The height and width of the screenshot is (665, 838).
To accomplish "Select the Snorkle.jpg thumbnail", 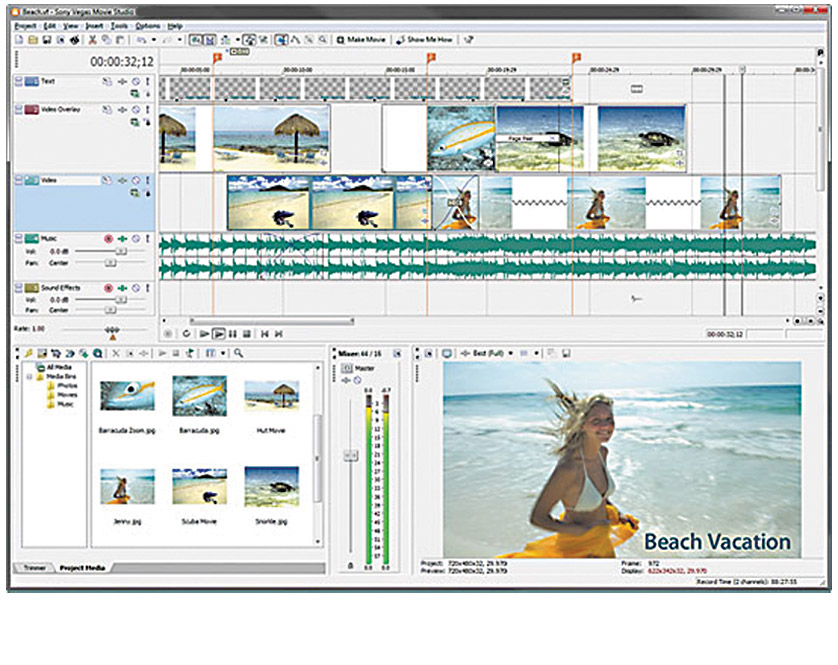I will [x=271, y=486].
